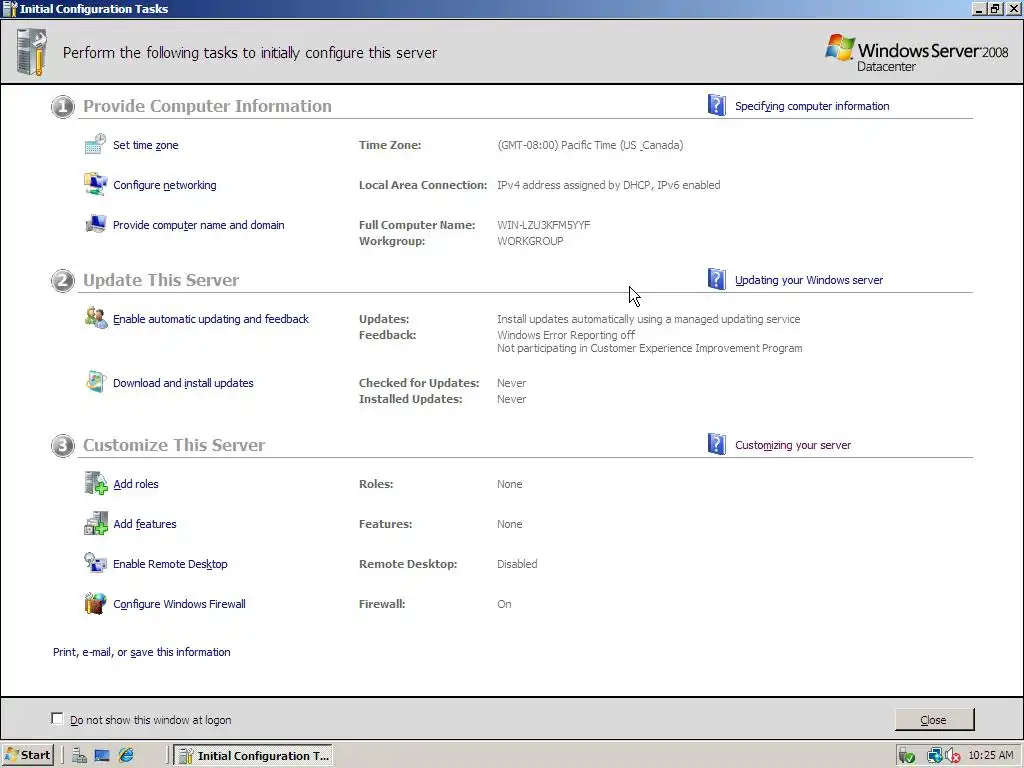
Task: Open Server Manager from quick launch
Action: coord(79,756)
